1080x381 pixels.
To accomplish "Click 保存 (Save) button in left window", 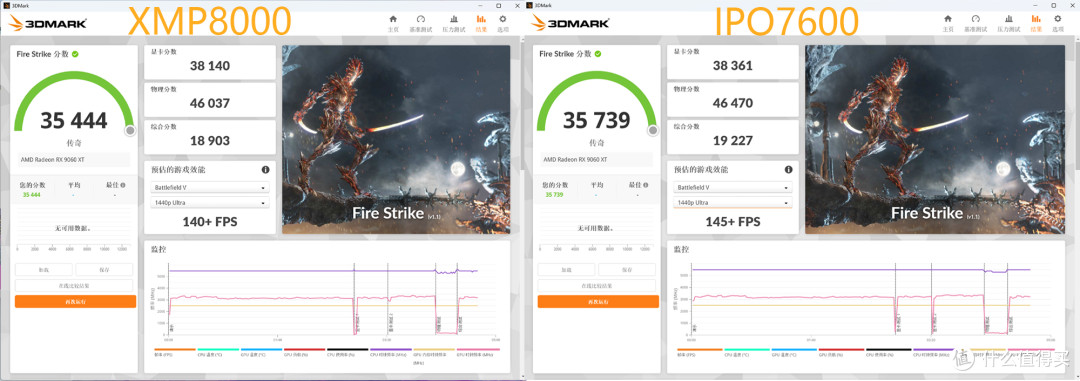I will [x=104, y=270].
